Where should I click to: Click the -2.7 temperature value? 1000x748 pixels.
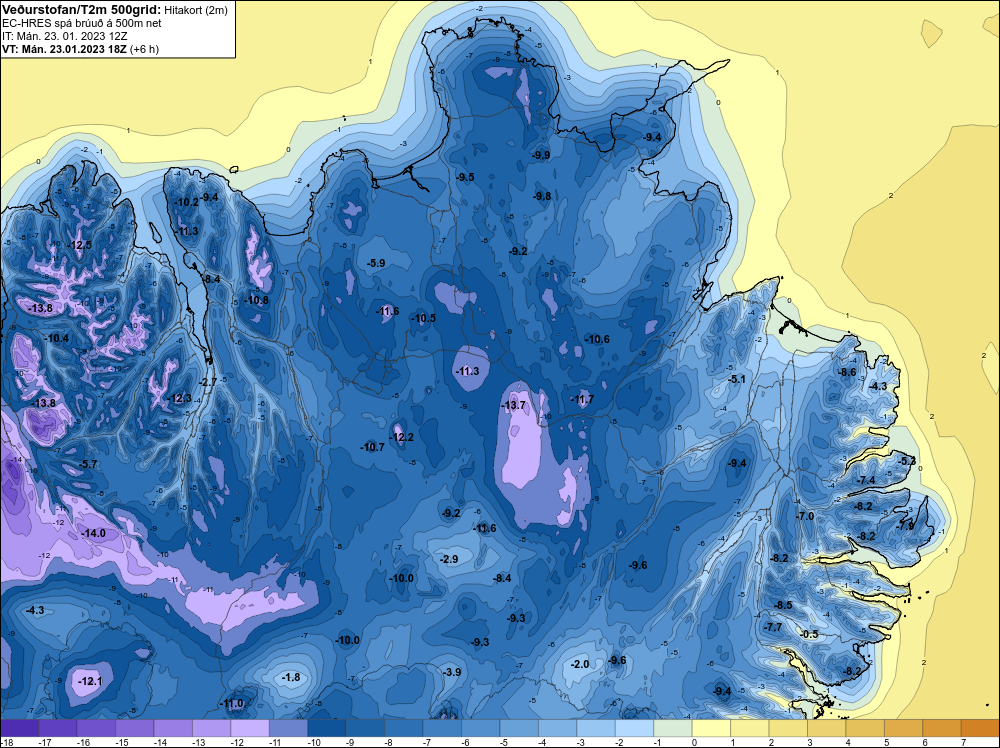pos(208,382)
